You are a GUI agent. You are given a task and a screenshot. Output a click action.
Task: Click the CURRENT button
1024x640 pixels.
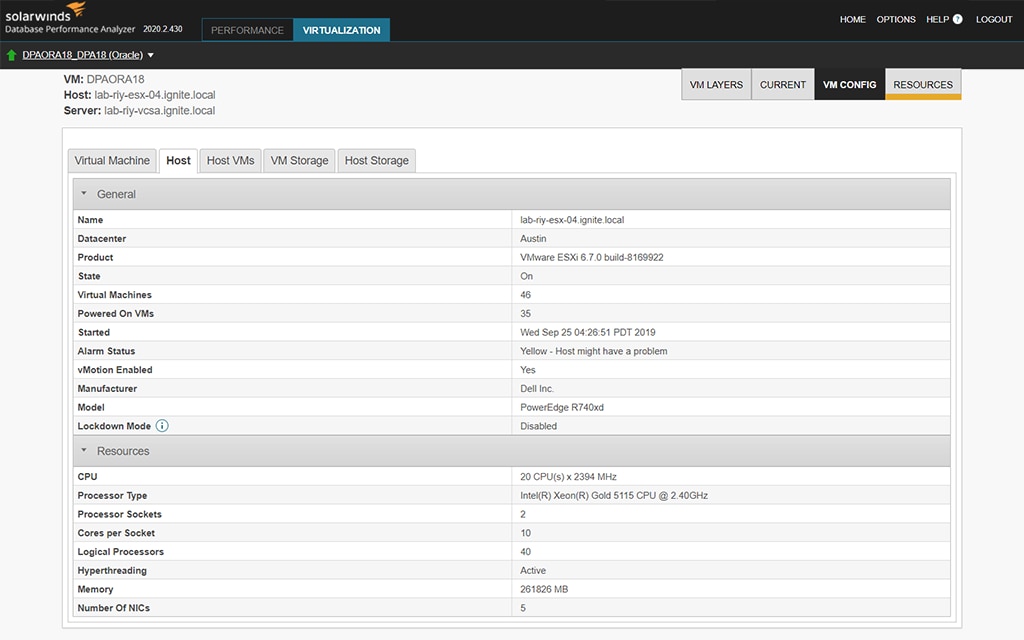(x=782, y=84)
